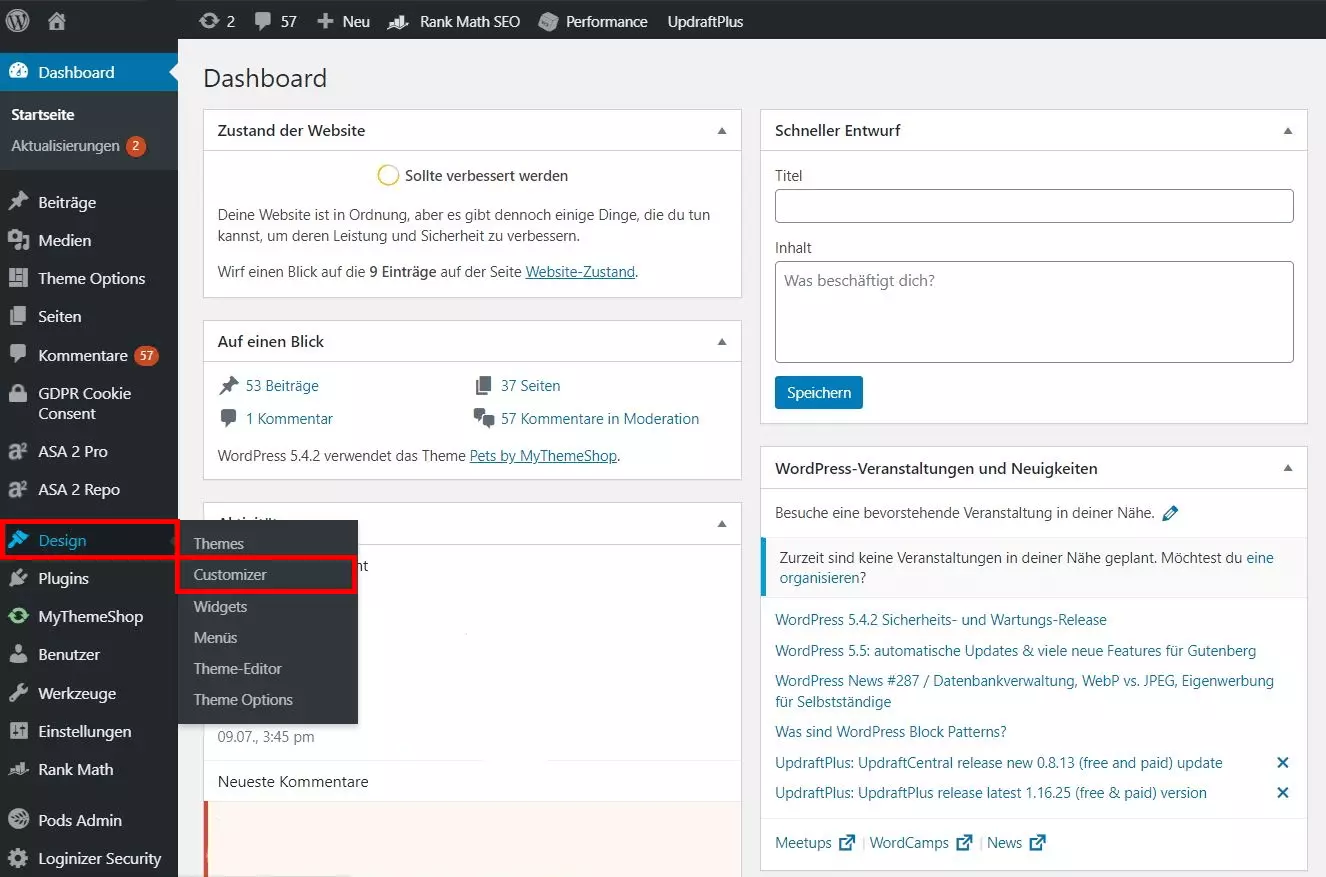This screenshot has width=1326, height=877.
Task: Open Medien in the sidebar
Action: click(89, 240)
